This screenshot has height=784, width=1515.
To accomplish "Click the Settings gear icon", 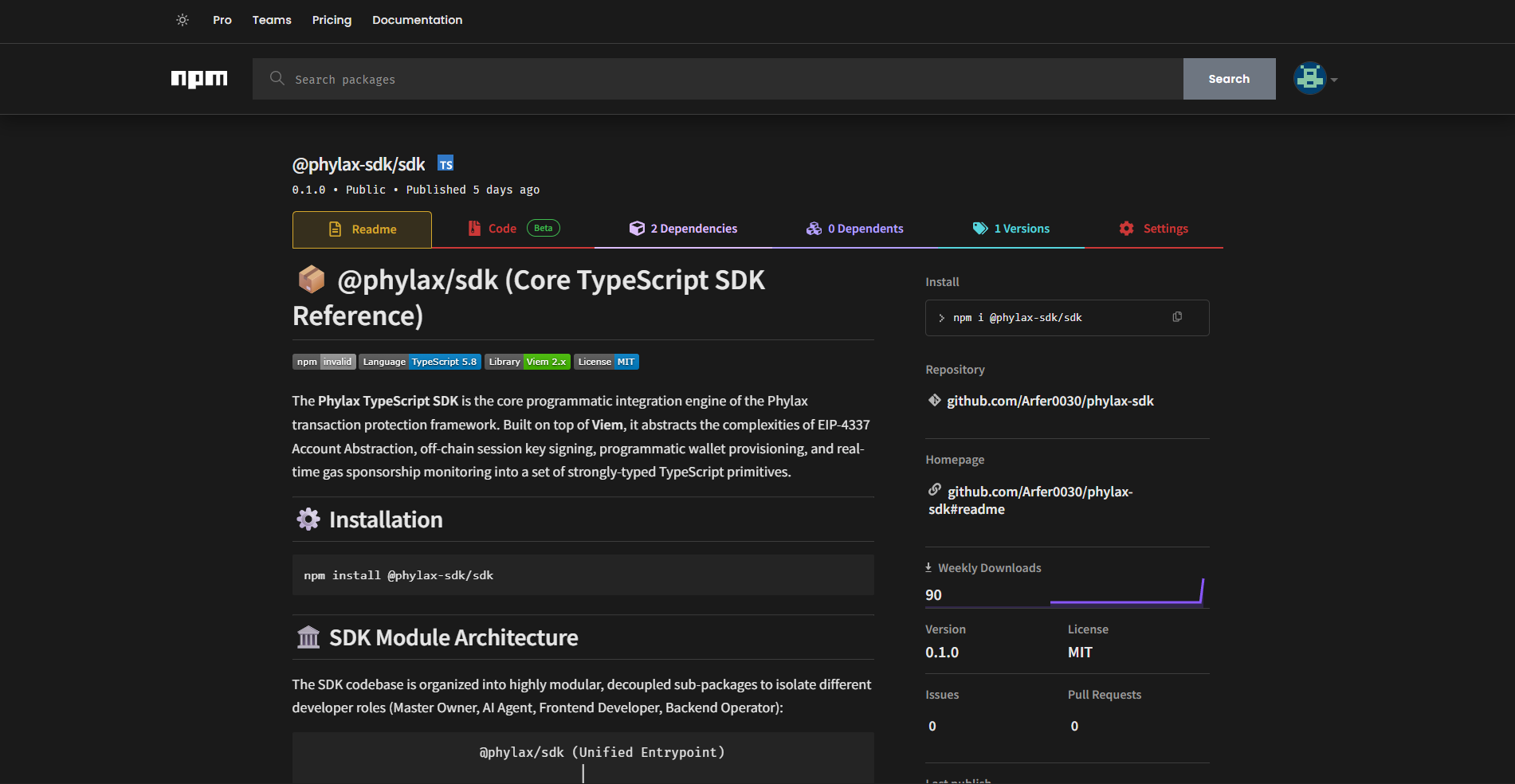I will (x=1126, y=229).
